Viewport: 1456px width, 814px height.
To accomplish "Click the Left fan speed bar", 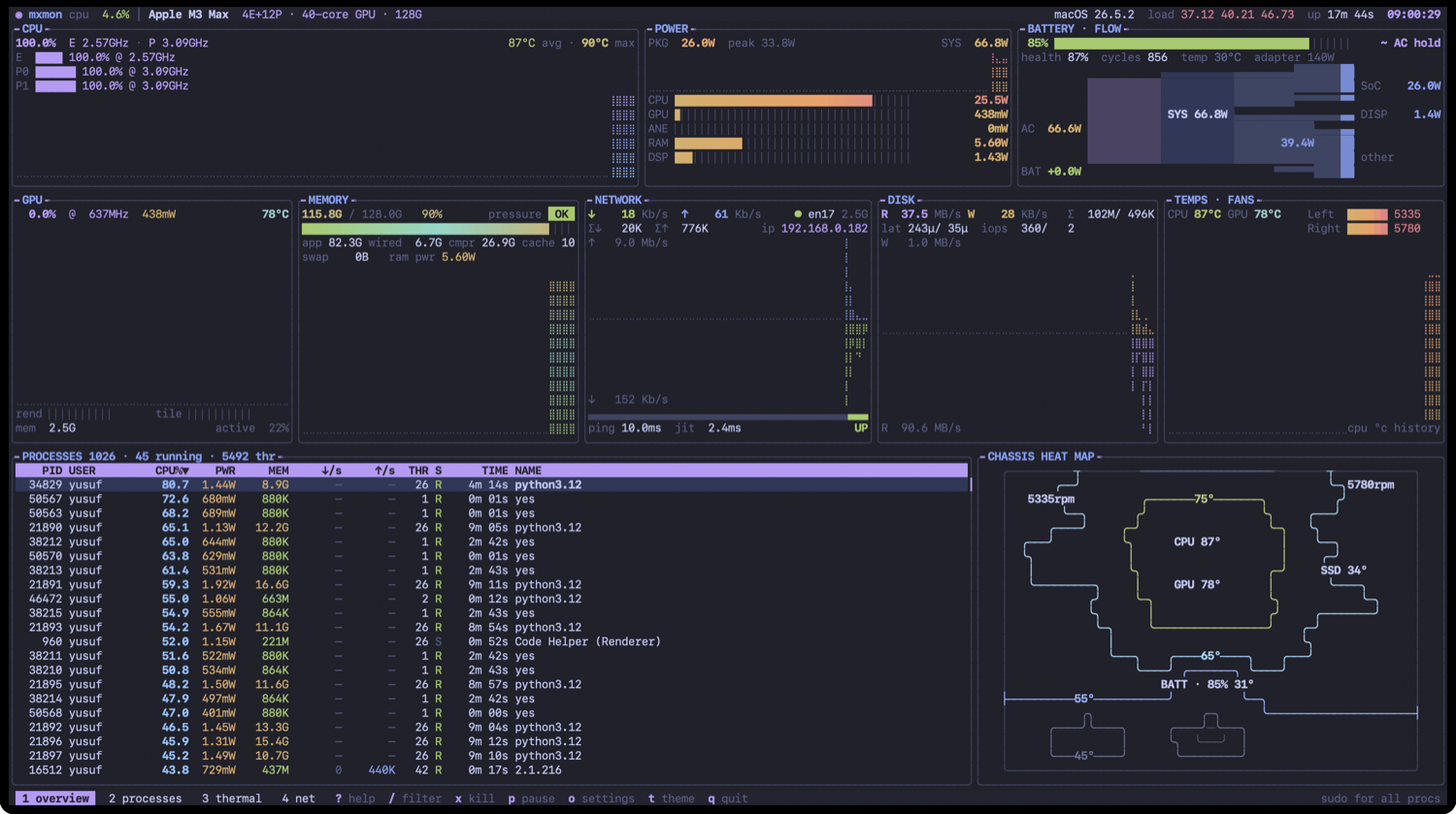I will click(x=1367, y=214).
